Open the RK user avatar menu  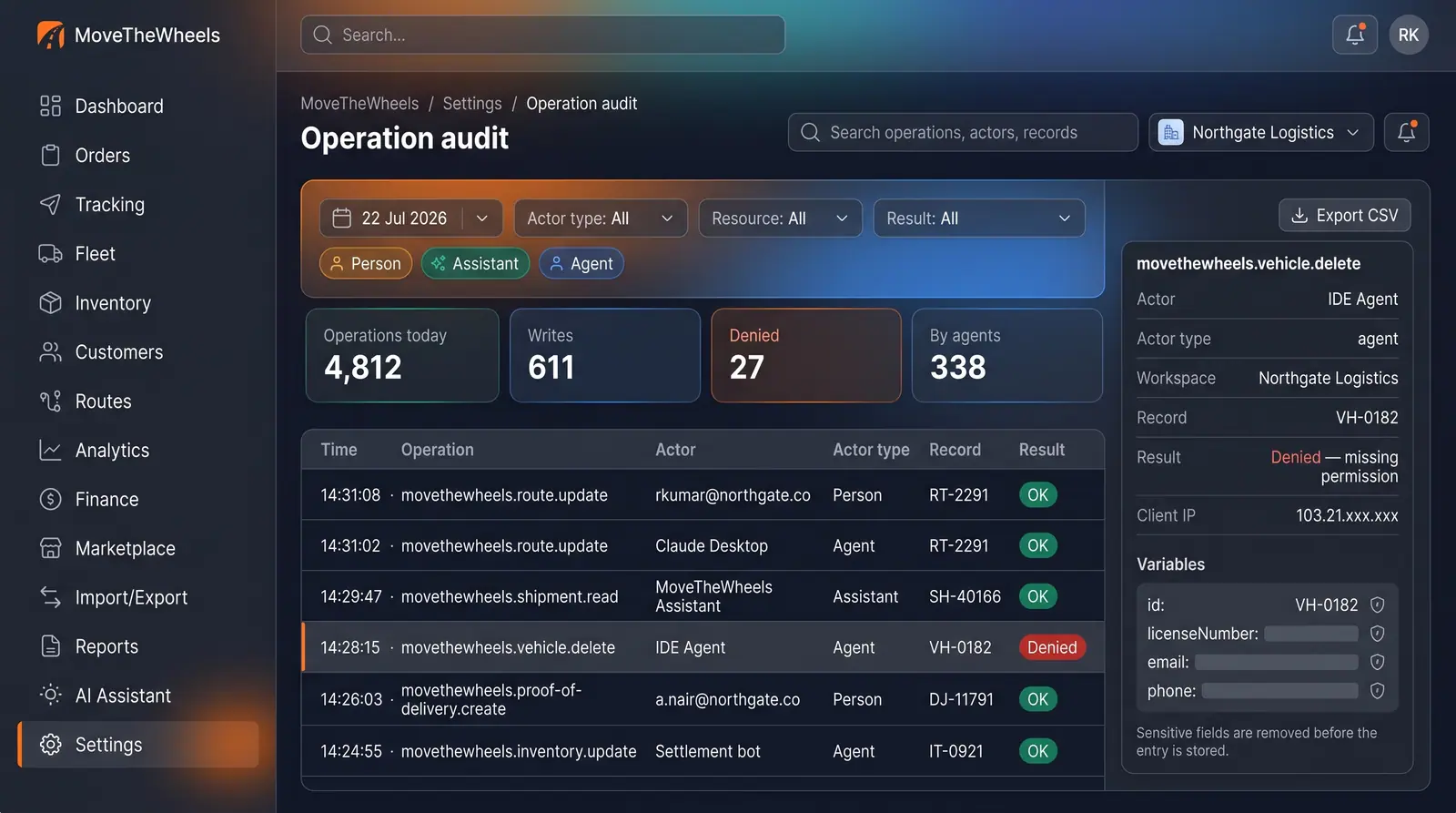[x=1409, y=35]
